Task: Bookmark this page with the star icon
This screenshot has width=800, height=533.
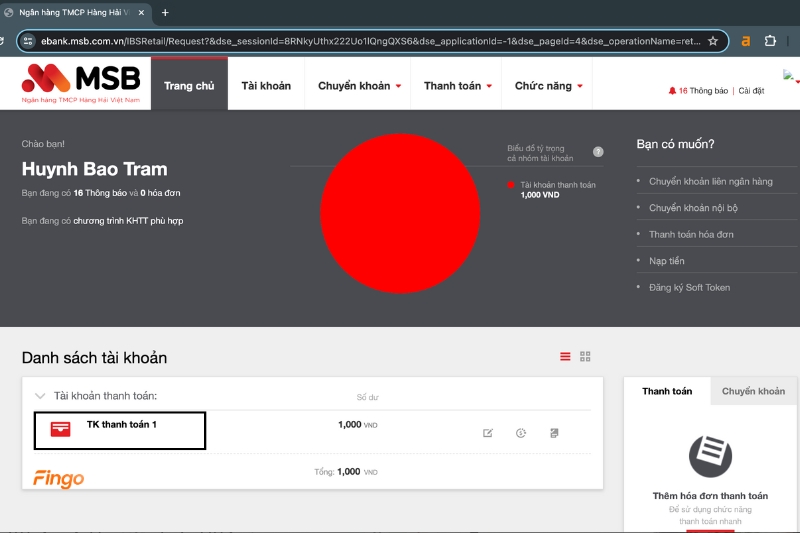Action: click(x=713, y=41)
